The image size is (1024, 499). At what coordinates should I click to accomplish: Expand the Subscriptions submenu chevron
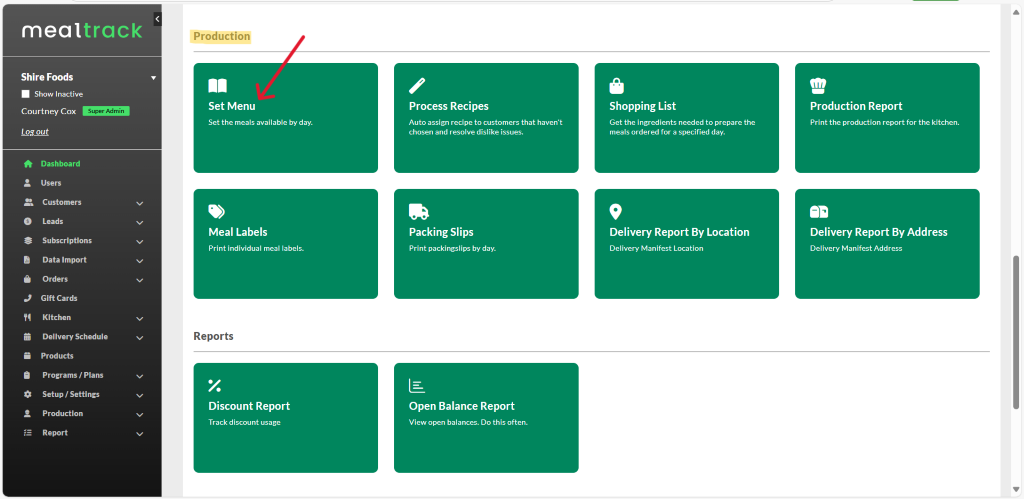[140, 242]
